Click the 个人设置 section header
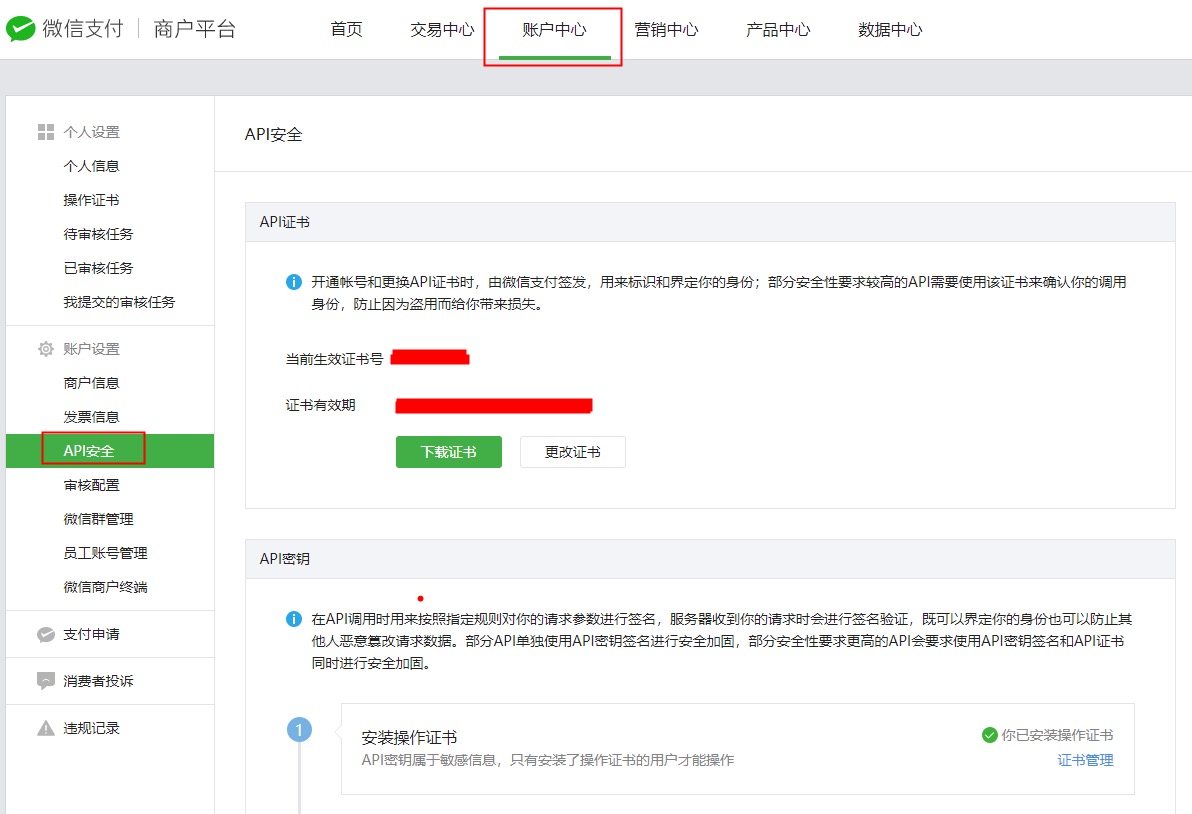Image resolution: width=1192 pixels, height=814 pixels. coord(91,132)
